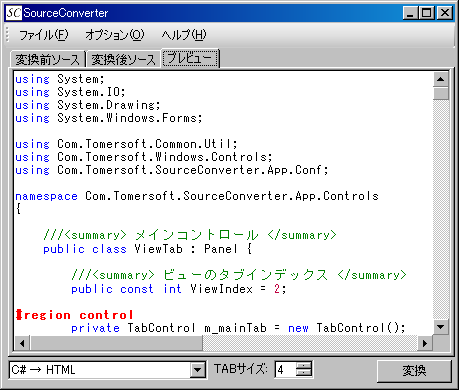459x390 pixels.
Task: Click the SourceConverter SC title bar icon
Action: [14, 13]
